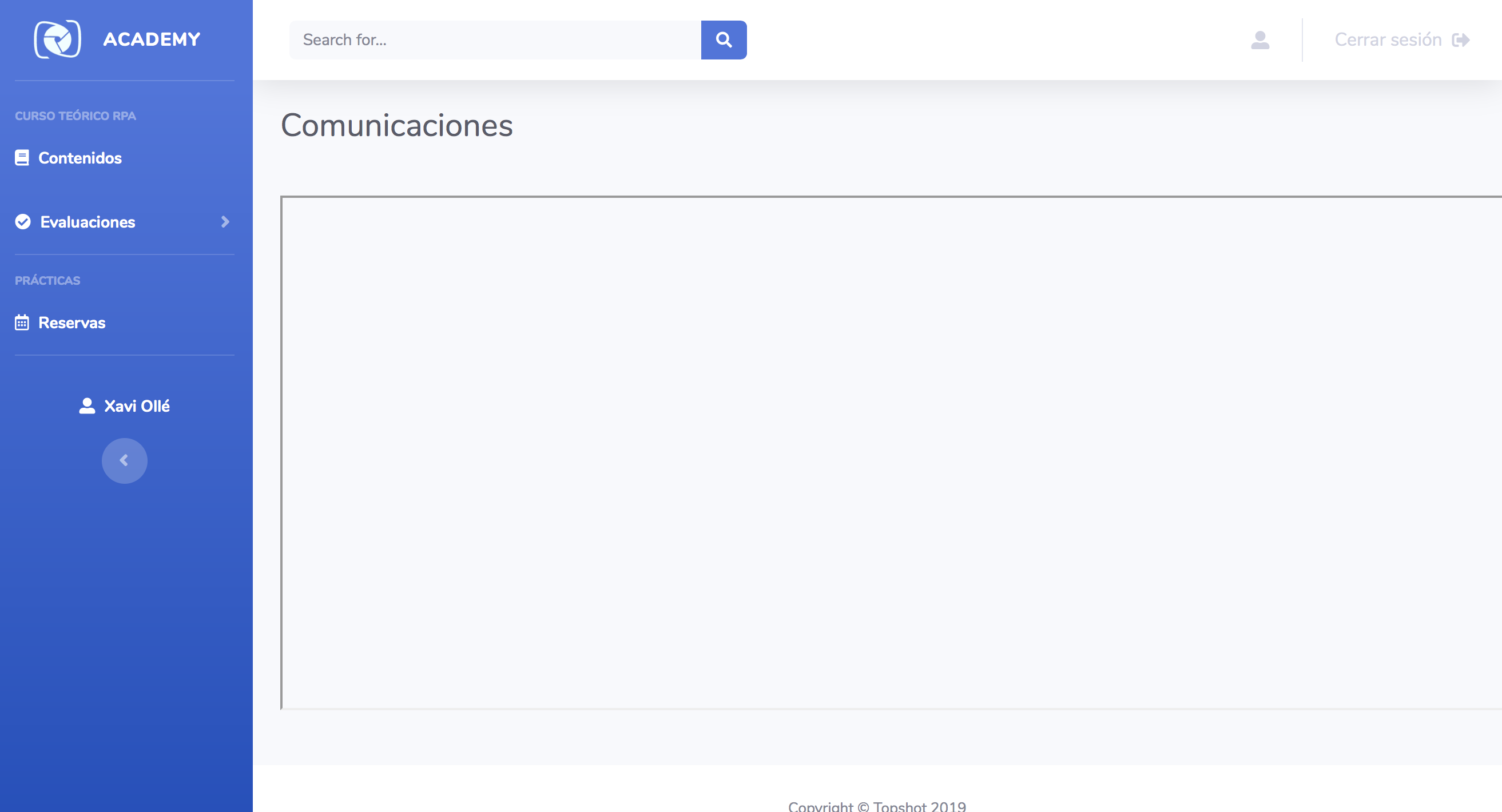Click the checkmark icon beside Evaluaciones
This screenshot has height=812, width=1502.
tap(23, 221)
